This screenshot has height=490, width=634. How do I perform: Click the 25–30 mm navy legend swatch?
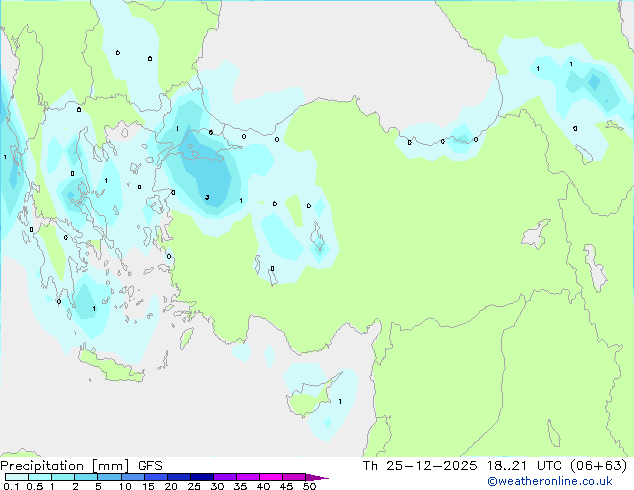click(202, 477)
